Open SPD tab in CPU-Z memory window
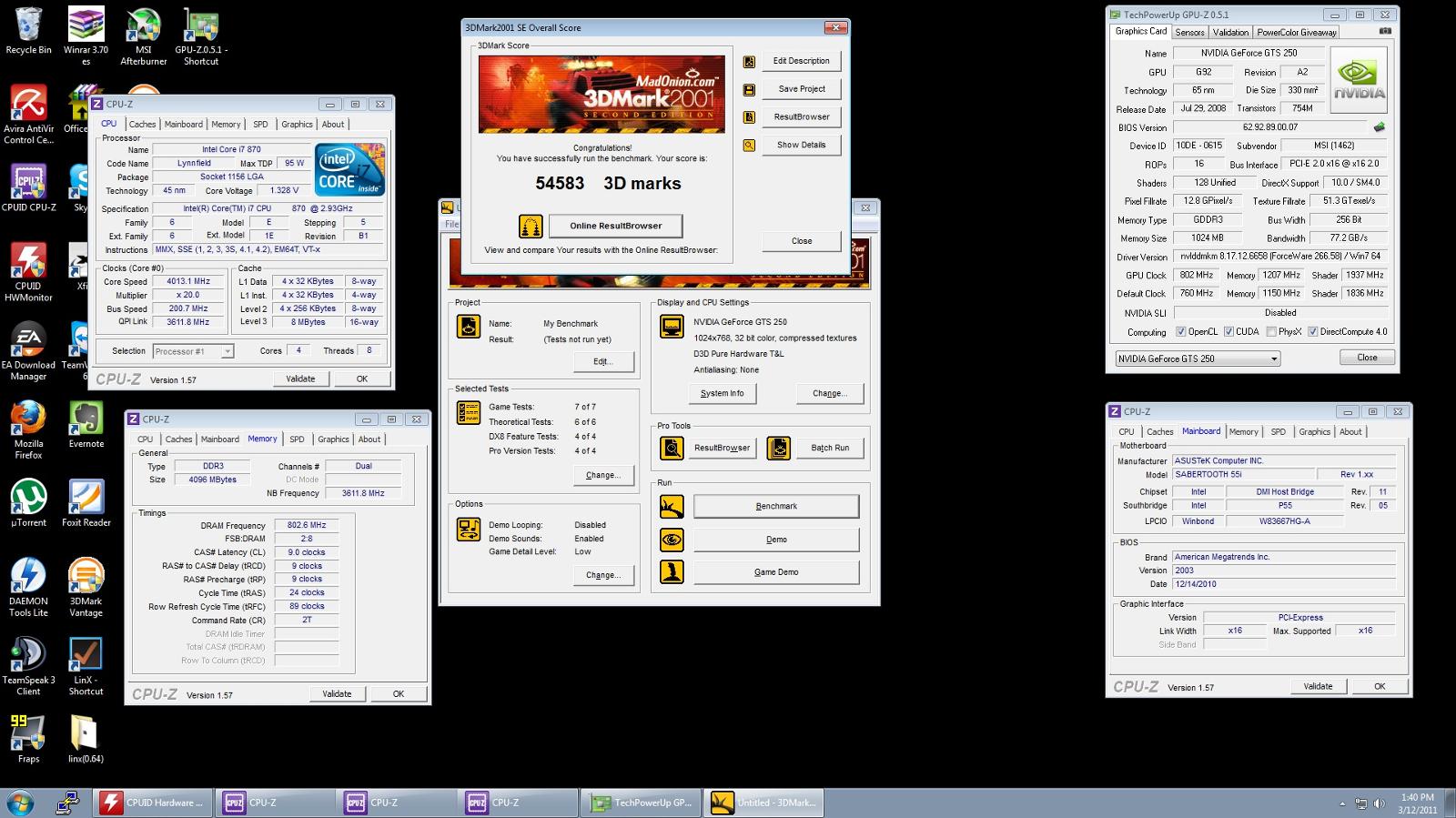Screen dimensions: 1456x818 pos(297,439)
